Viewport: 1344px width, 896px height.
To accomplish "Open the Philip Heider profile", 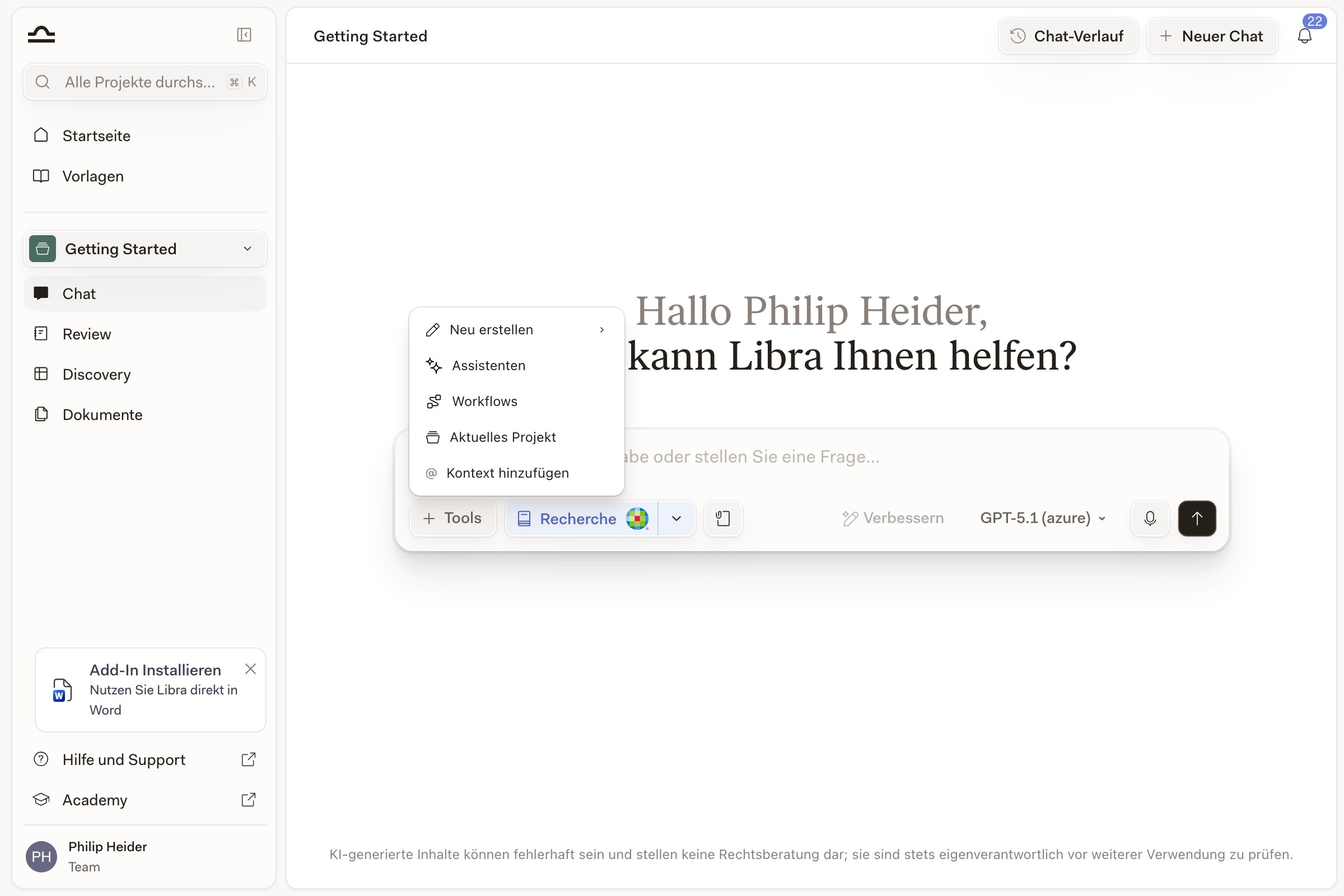I will click(144, 856).
